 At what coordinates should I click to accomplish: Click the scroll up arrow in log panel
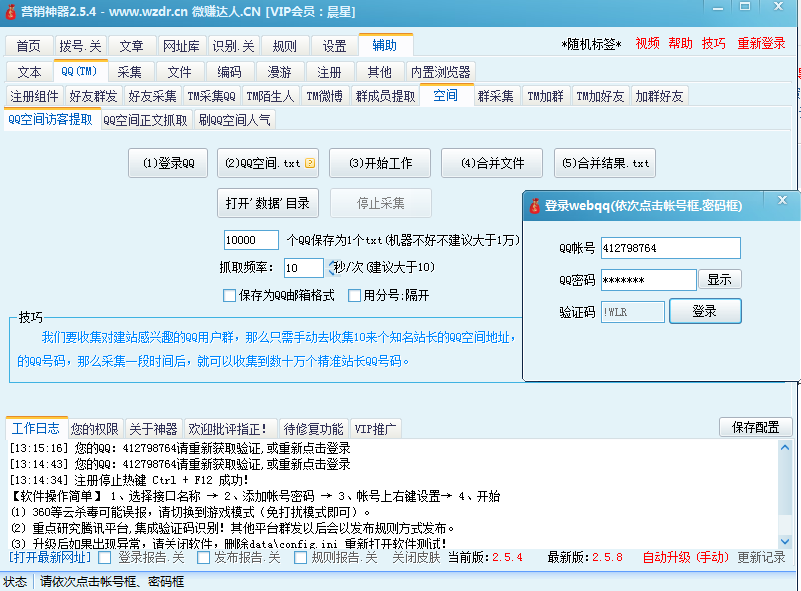coord(787,448)
